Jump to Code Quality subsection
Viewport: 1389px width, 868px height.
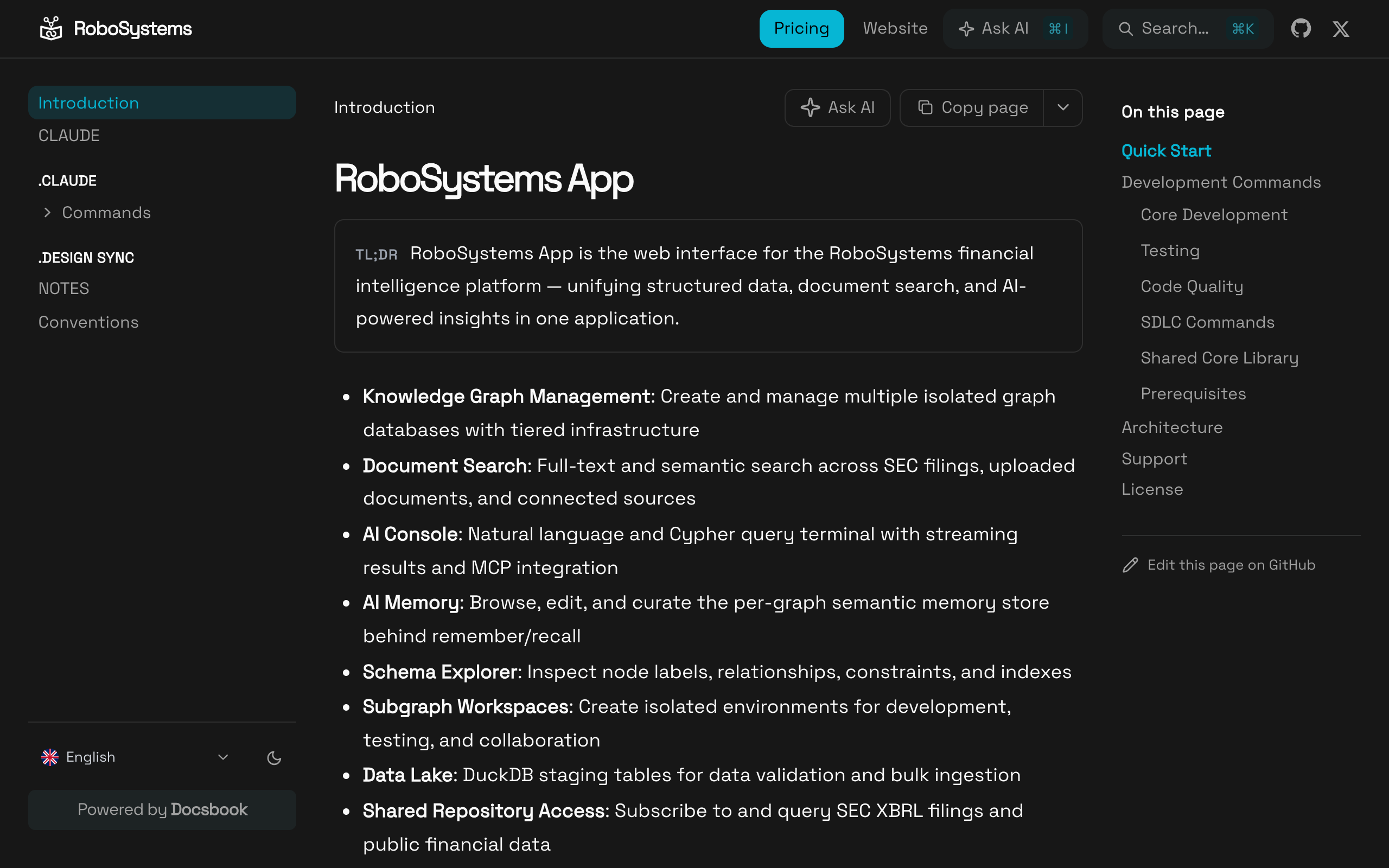pyautogui.click(x=1192, y=286)
